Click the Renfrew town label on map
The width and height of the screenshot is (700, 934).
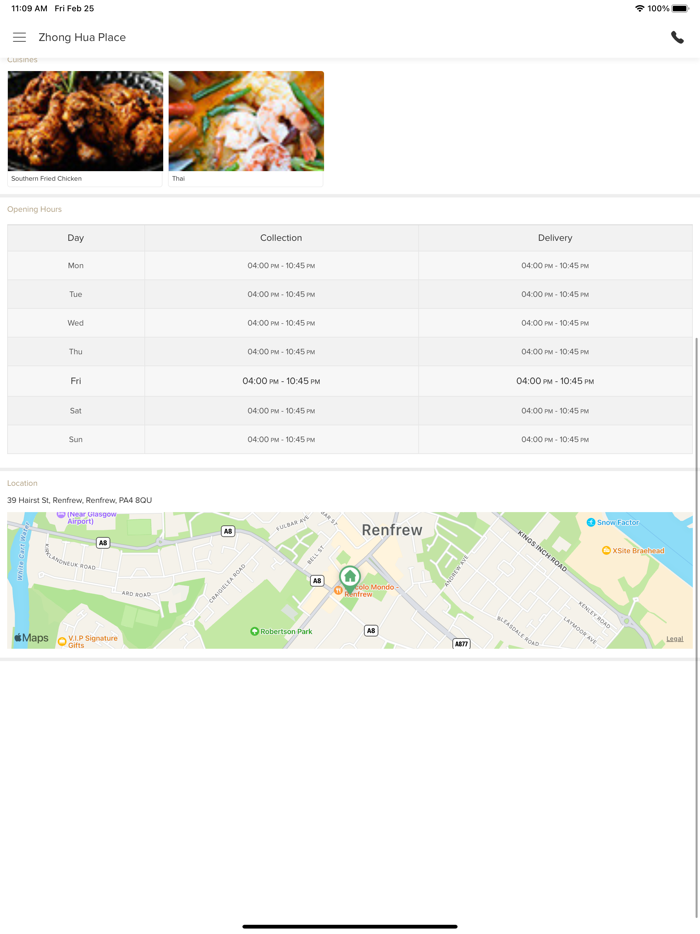point(392,530)
